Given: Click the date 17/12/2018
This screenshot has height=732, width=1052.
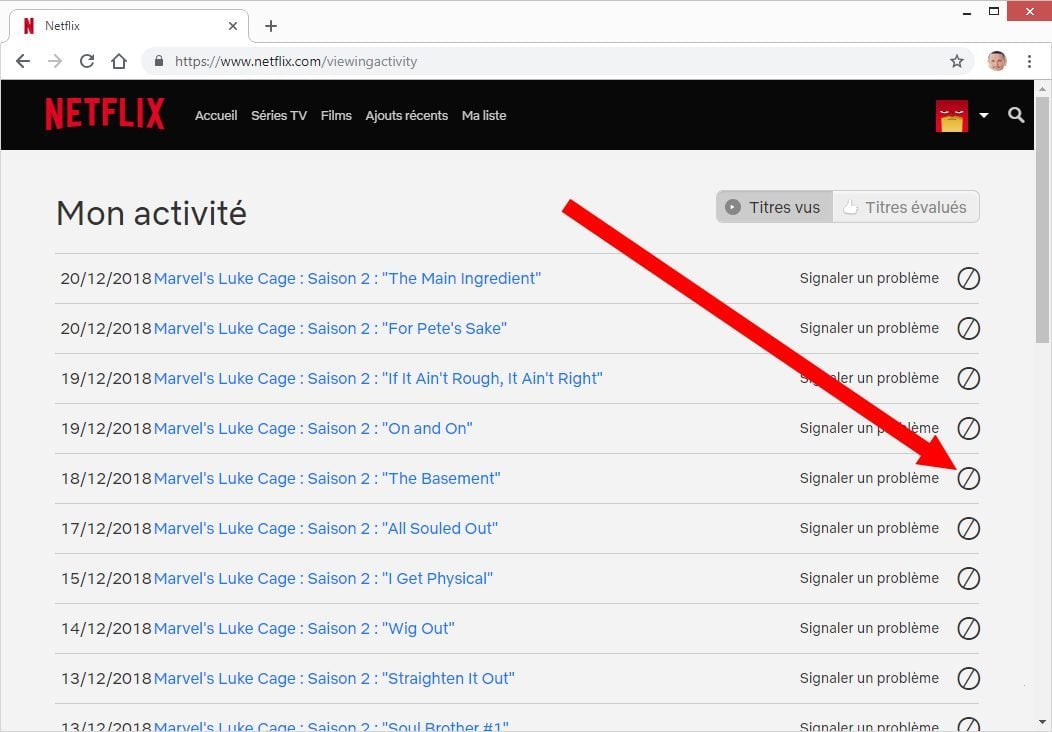Looking at the screenshot, I should click(x=106, y=528).
